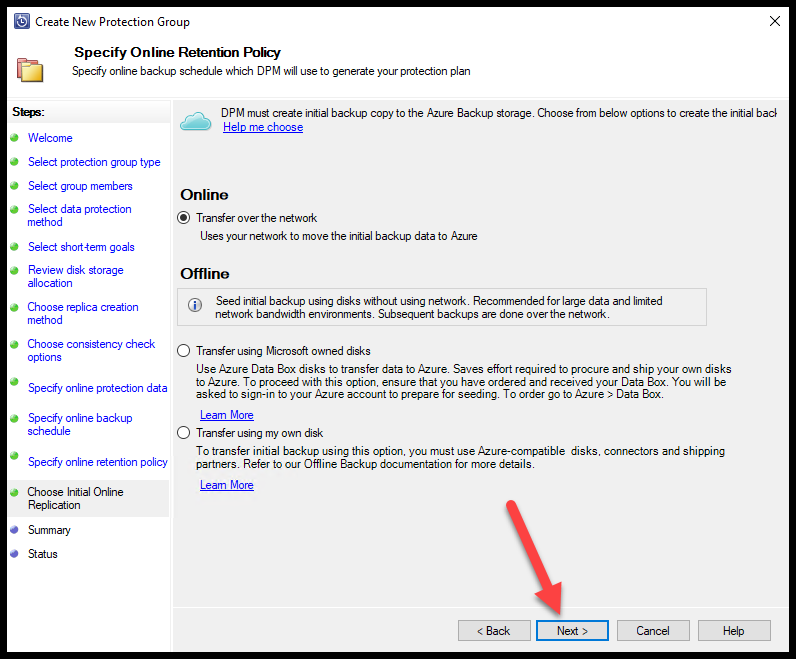Click the info icon in Offline note
This screenshot has width=796, height=659.
(195, 305)
